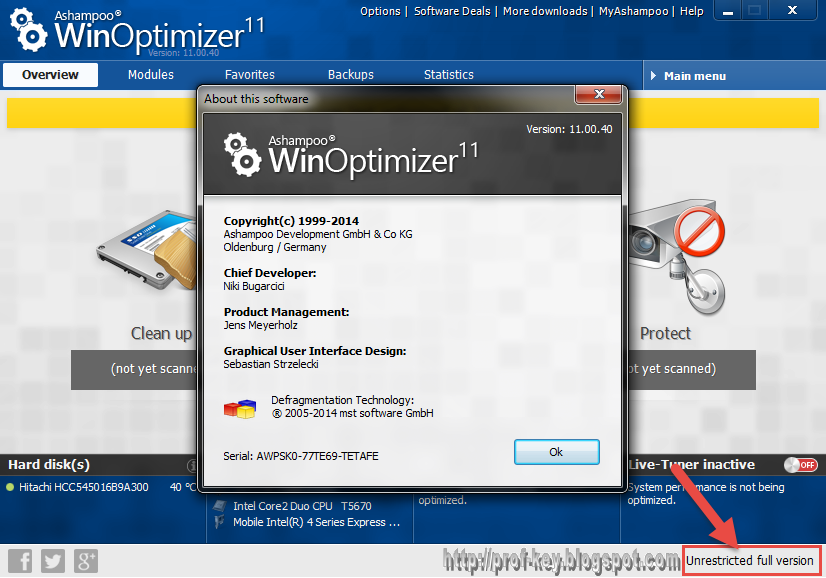
Task: Click the Niki Bugarcici developer name
Action: pyautogui.click(x=254, y=286)
